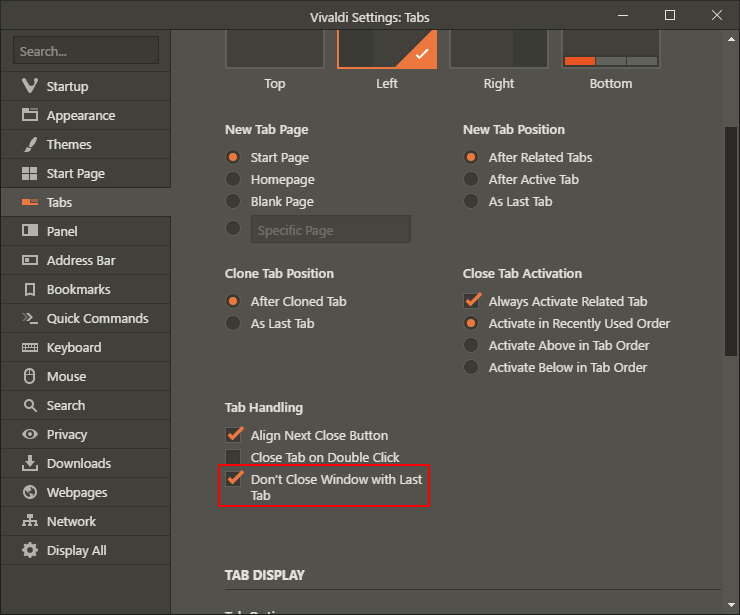Click the Keyboard icon in sidebar

click(30, 347)
